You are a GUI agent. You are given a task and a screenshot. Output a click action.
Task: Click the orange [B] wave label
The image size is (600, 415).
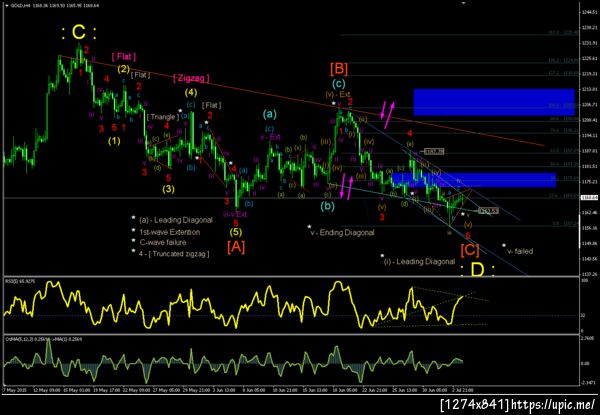tap(339, 69)
